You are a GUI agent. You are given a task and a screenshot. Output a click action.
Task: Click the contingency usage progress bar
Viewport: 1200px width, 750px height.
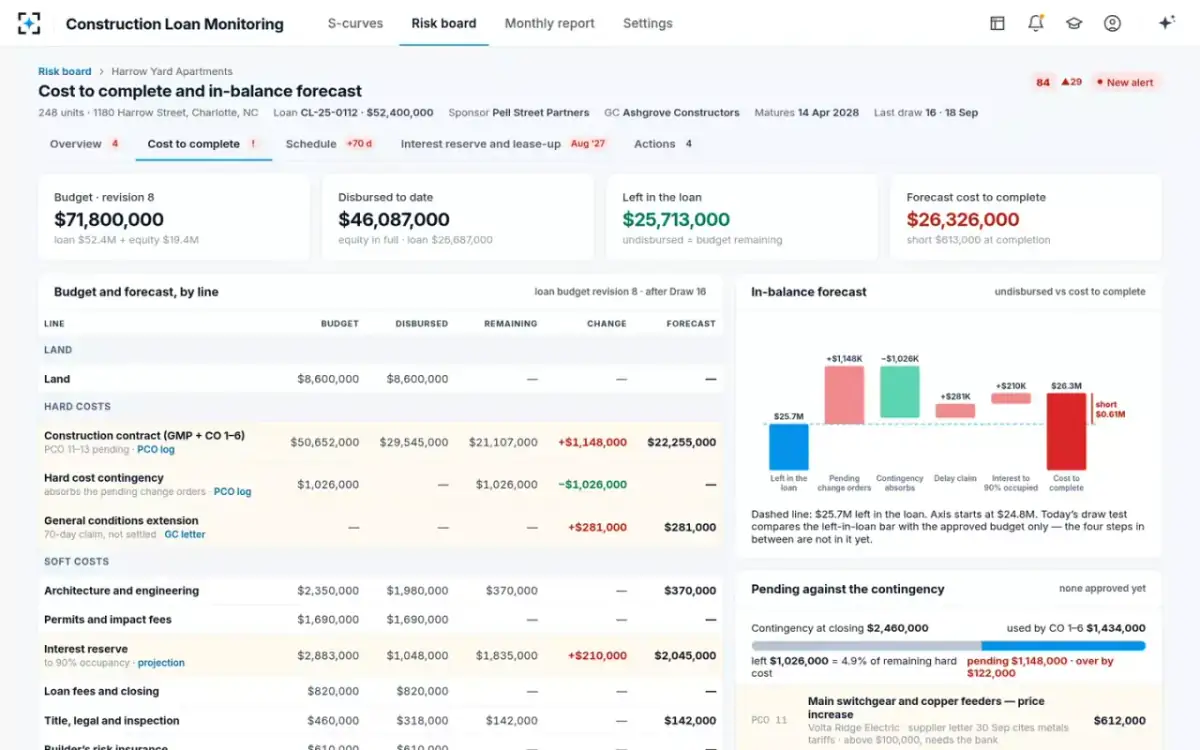(x=949, y=646)
